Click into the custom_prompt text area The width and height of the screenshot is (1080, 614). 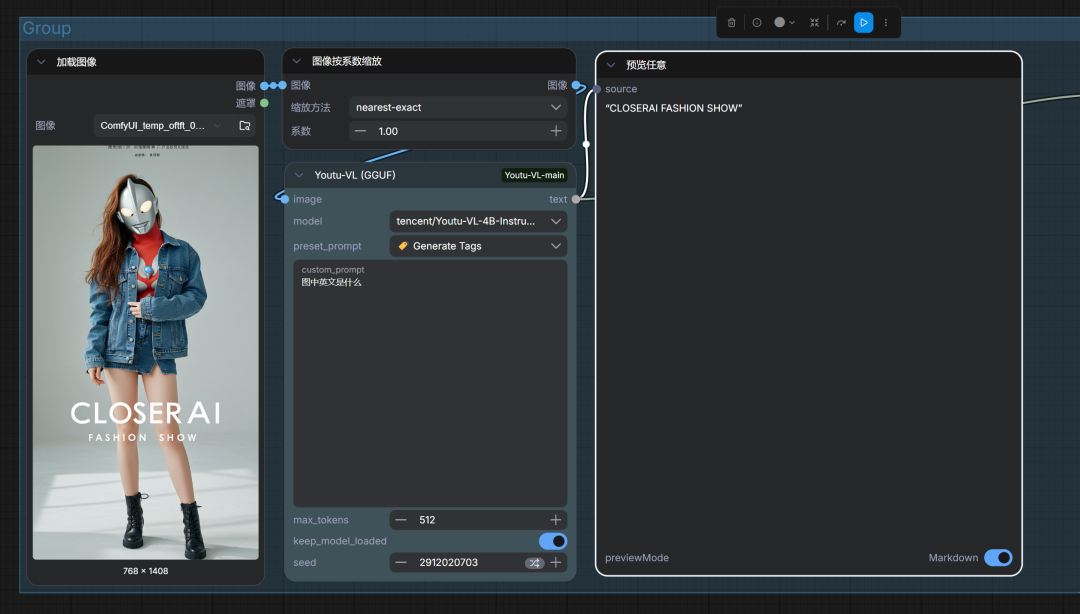click(430, 384)
